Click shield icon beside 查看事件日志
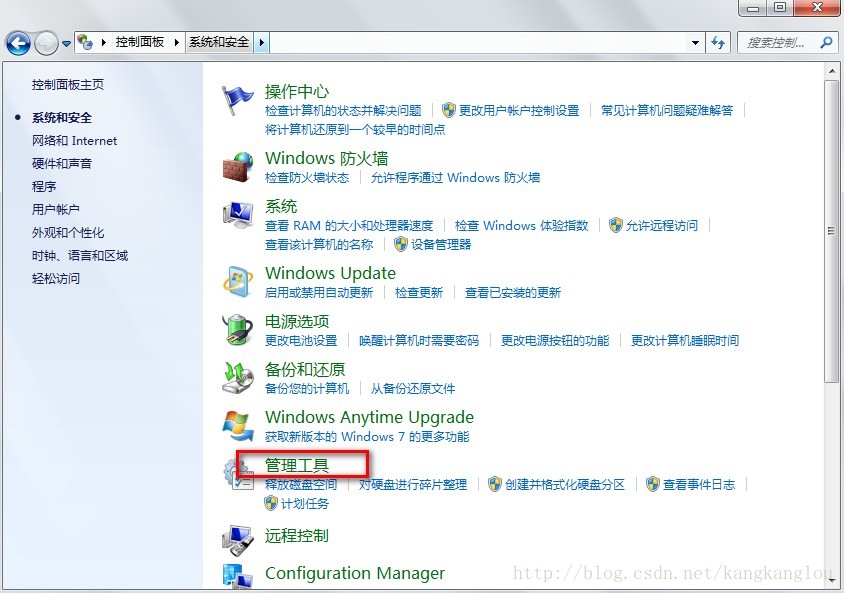 tap(652, 484)
